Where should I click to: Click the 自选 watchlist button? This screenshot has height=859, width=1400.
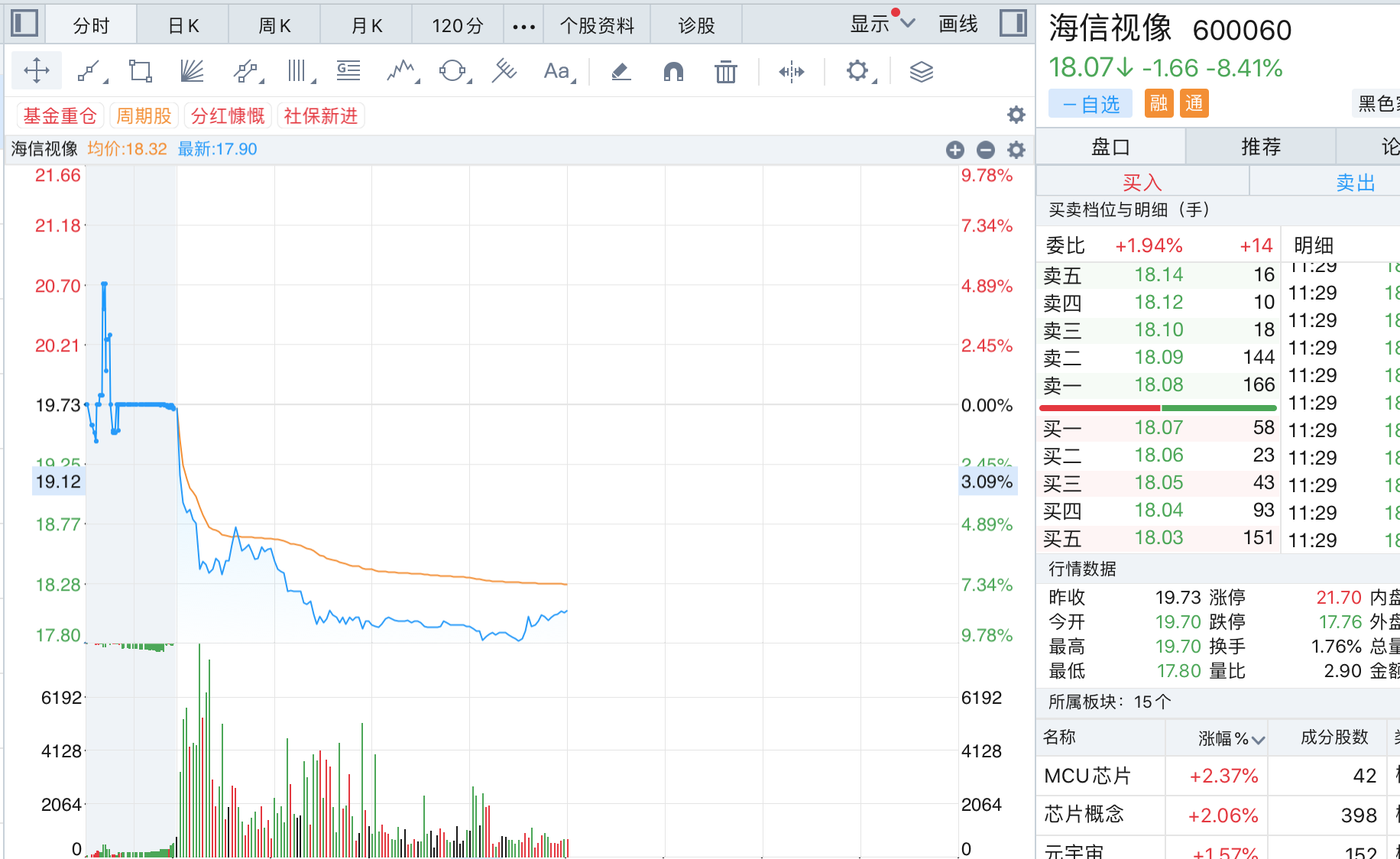(x=1091, y=104)
